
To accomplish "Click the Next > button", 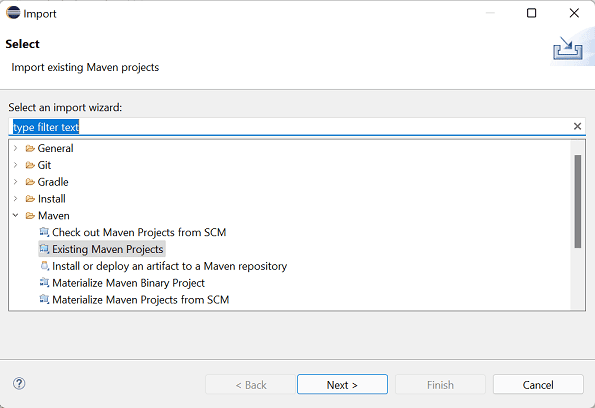I will point(342,384).
